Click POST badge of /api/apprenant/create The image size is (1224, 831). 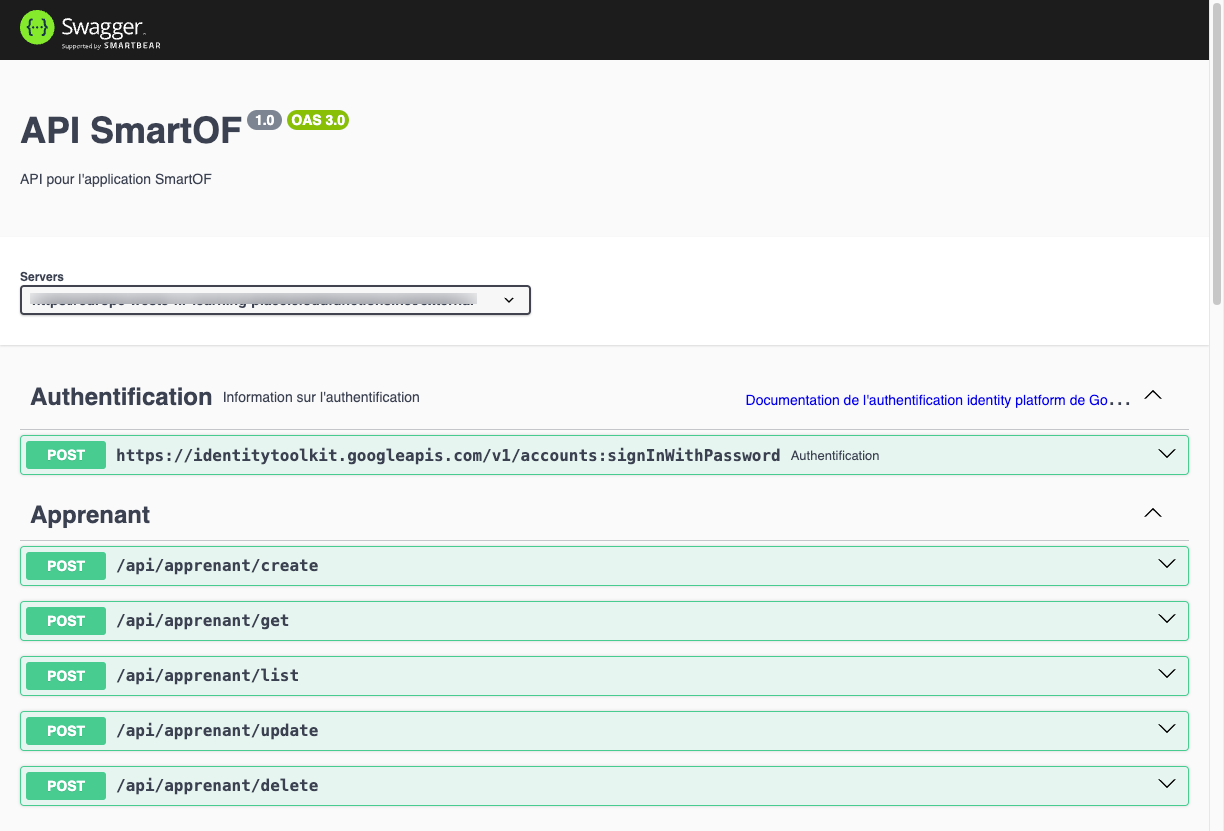tap(66, 566)
